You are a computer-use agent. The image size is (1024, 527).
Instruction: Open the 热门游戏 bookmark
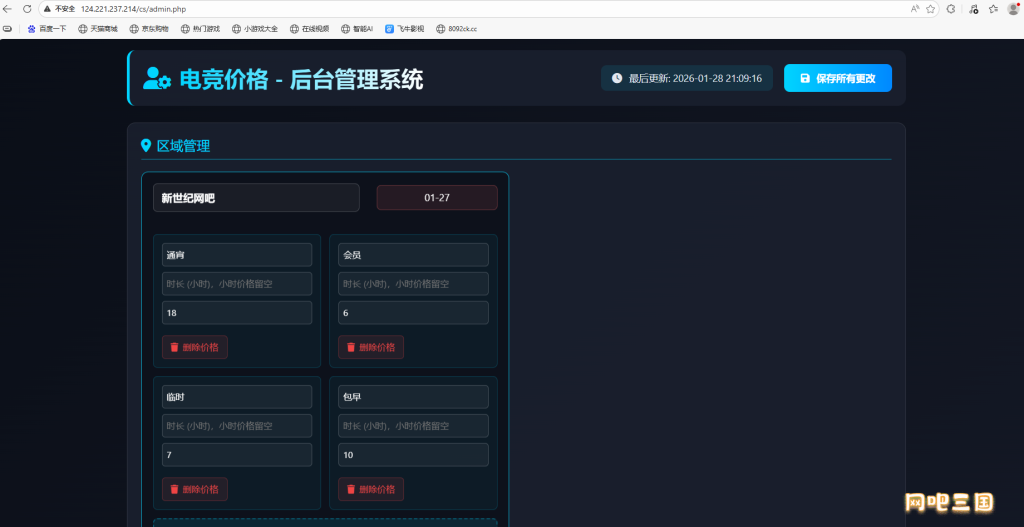coord(200,29)
